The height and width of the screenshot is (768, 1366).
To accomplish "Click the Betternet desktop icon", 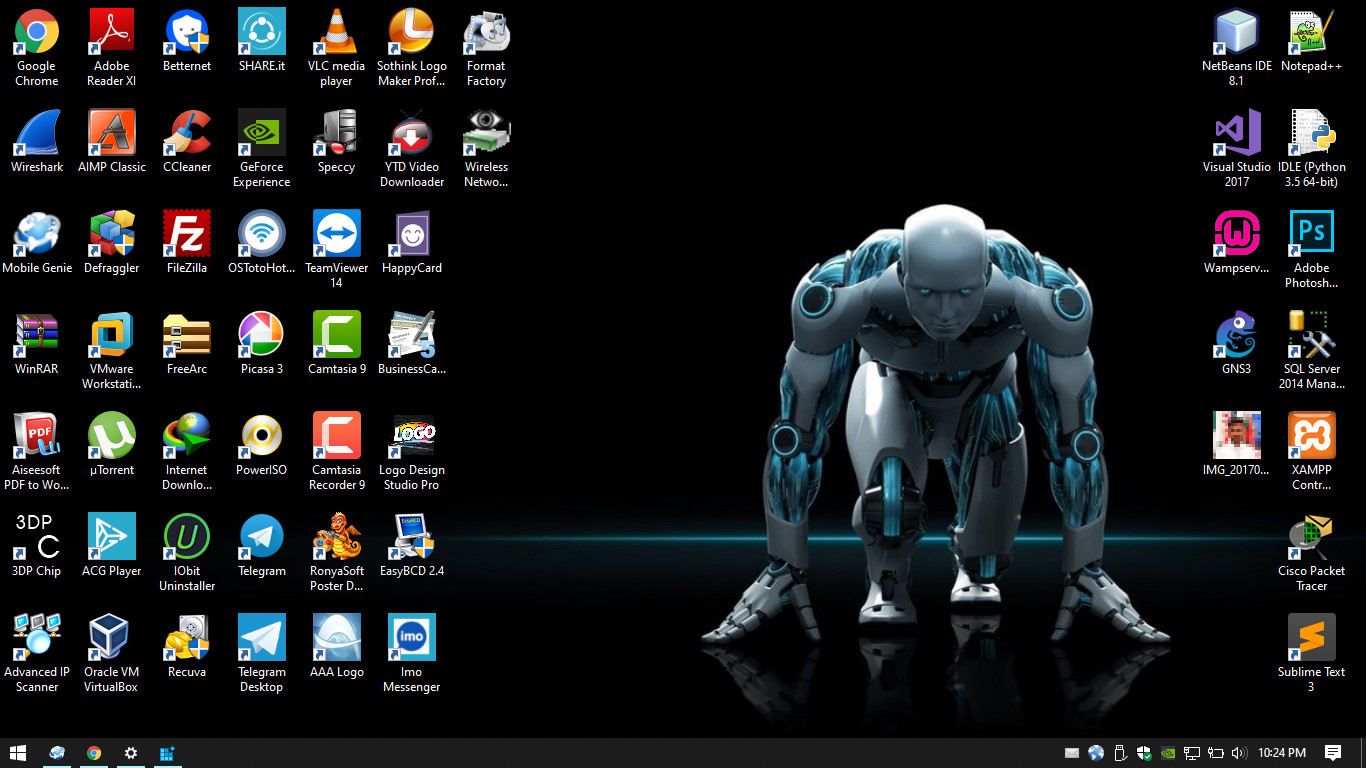I will (x=187, y=32).
